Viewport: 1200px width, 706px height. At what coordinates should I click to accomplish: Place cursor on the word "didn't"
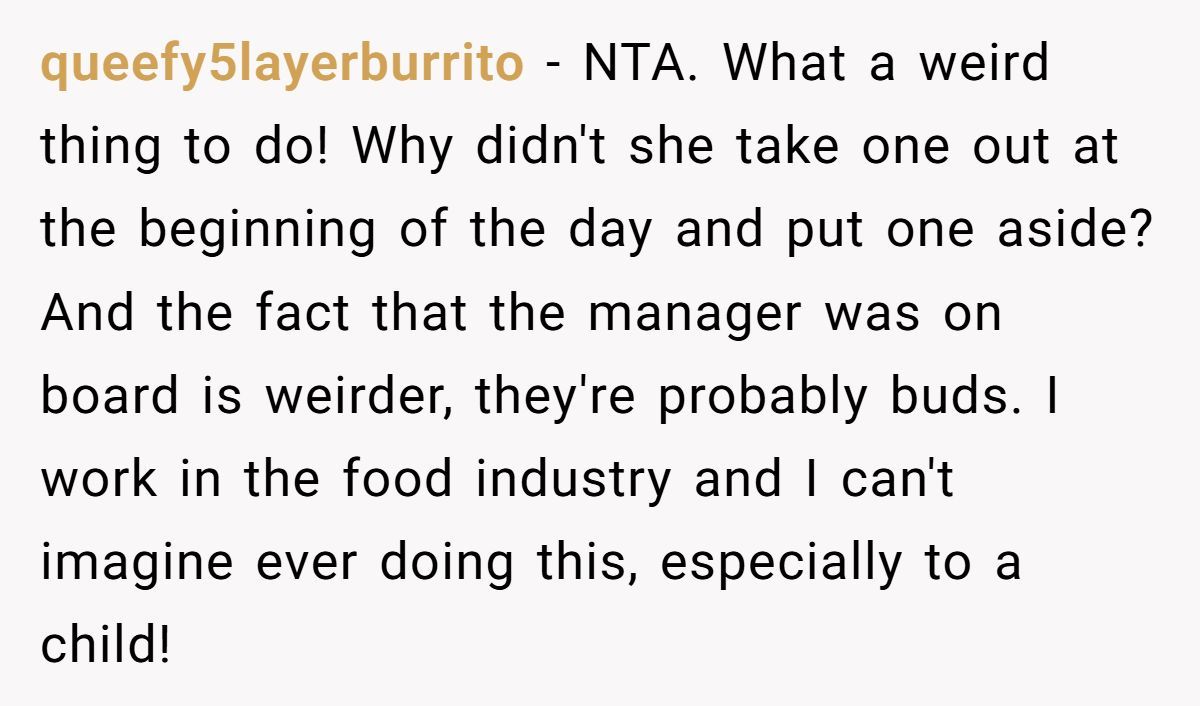click(541, 148)
